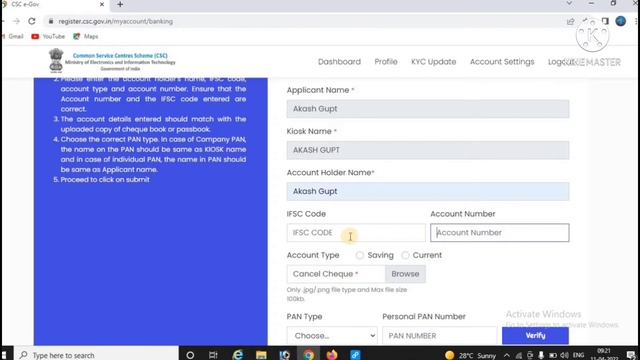Open the volume speaker tray icon
This screenshot has width=640, height=360.
564,356
